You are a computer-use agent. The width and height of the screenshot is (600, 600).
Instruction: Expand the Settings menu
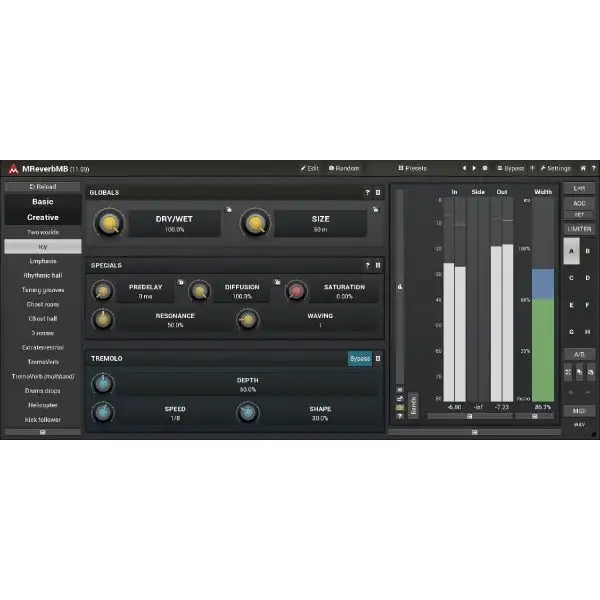(x=555, y=168)
